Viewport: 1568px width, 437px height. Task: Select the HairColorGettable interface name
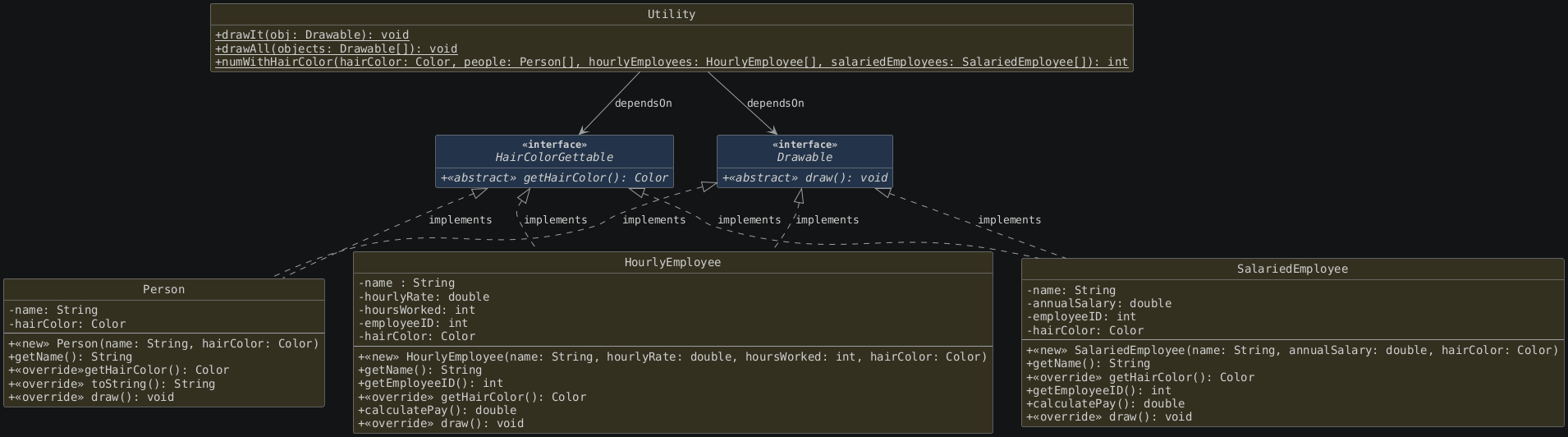[554, 157]
